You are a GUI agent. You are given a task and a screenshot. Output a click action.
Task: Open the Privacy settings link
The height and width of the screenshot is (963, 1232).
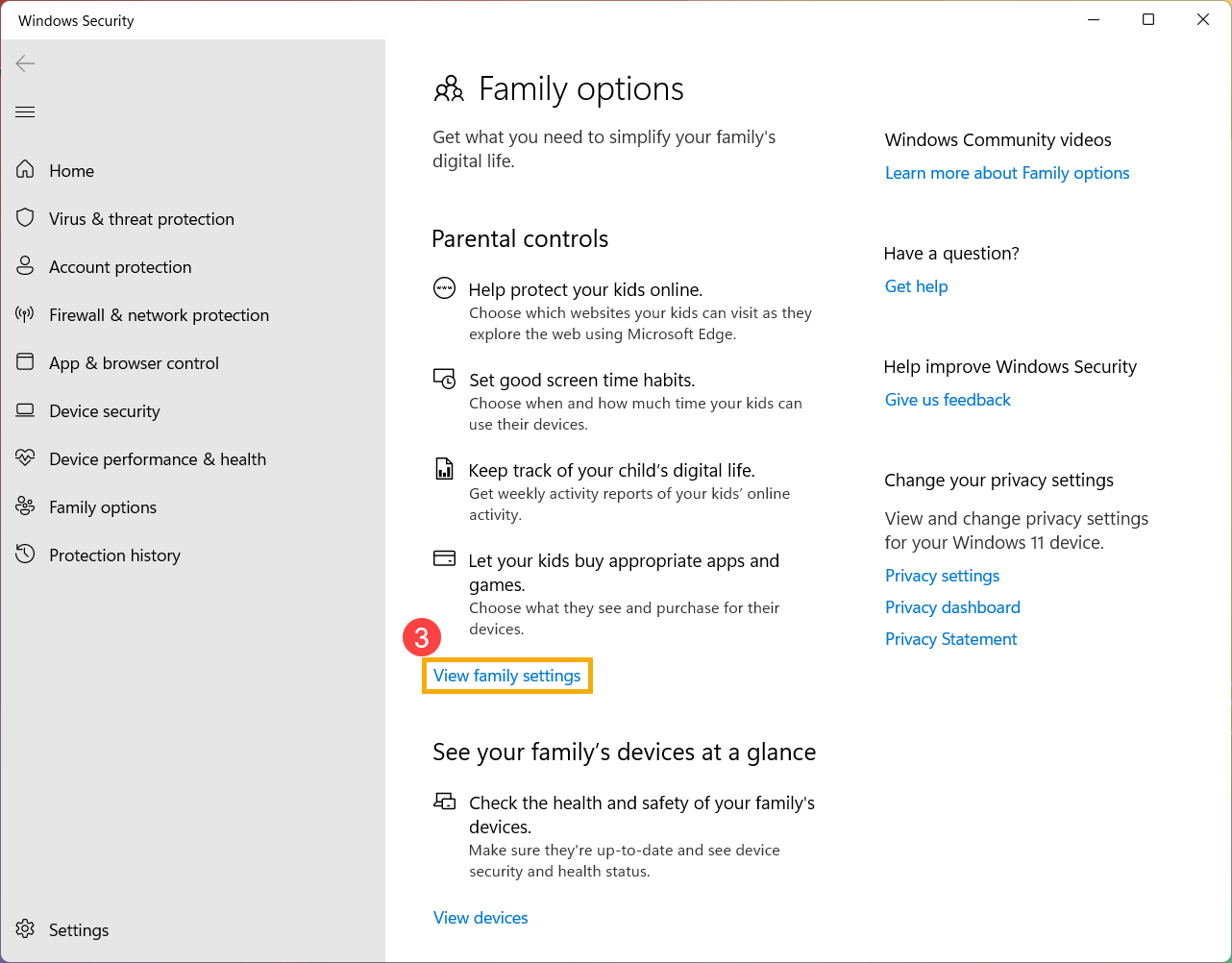tap(942, 576)
